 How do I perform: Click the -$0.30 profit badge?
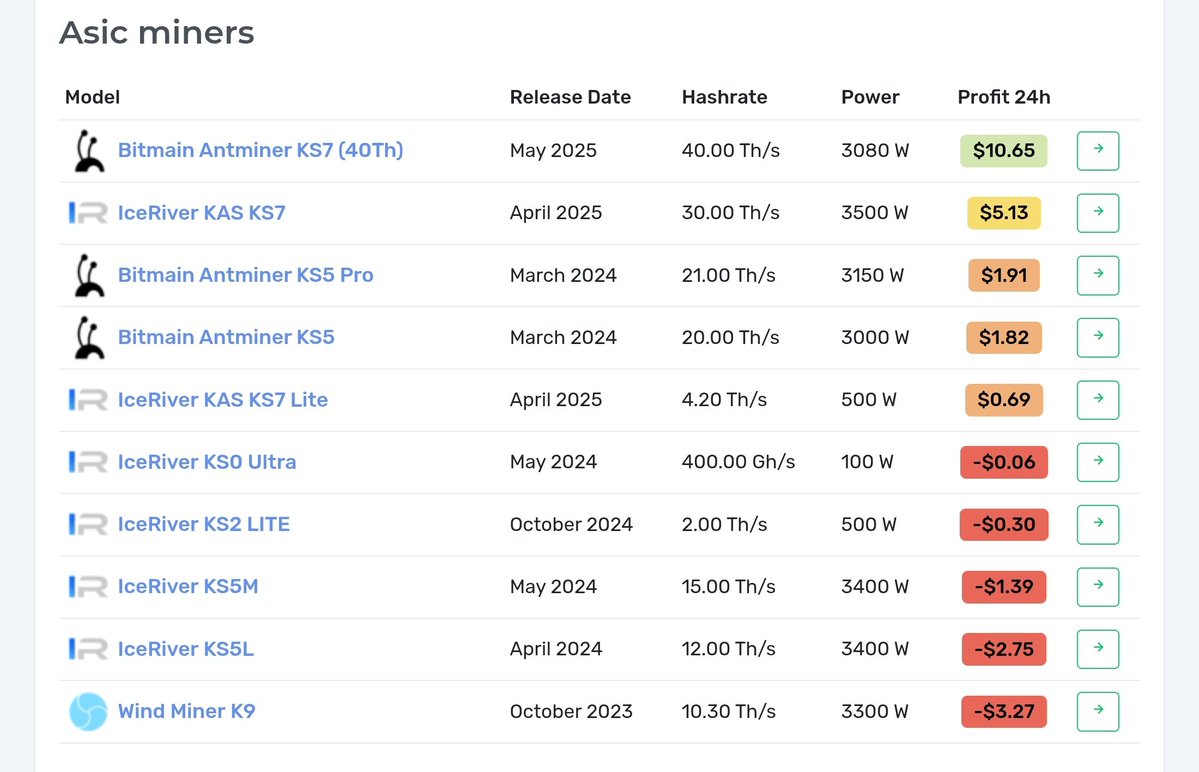[x=1004, y=524]
